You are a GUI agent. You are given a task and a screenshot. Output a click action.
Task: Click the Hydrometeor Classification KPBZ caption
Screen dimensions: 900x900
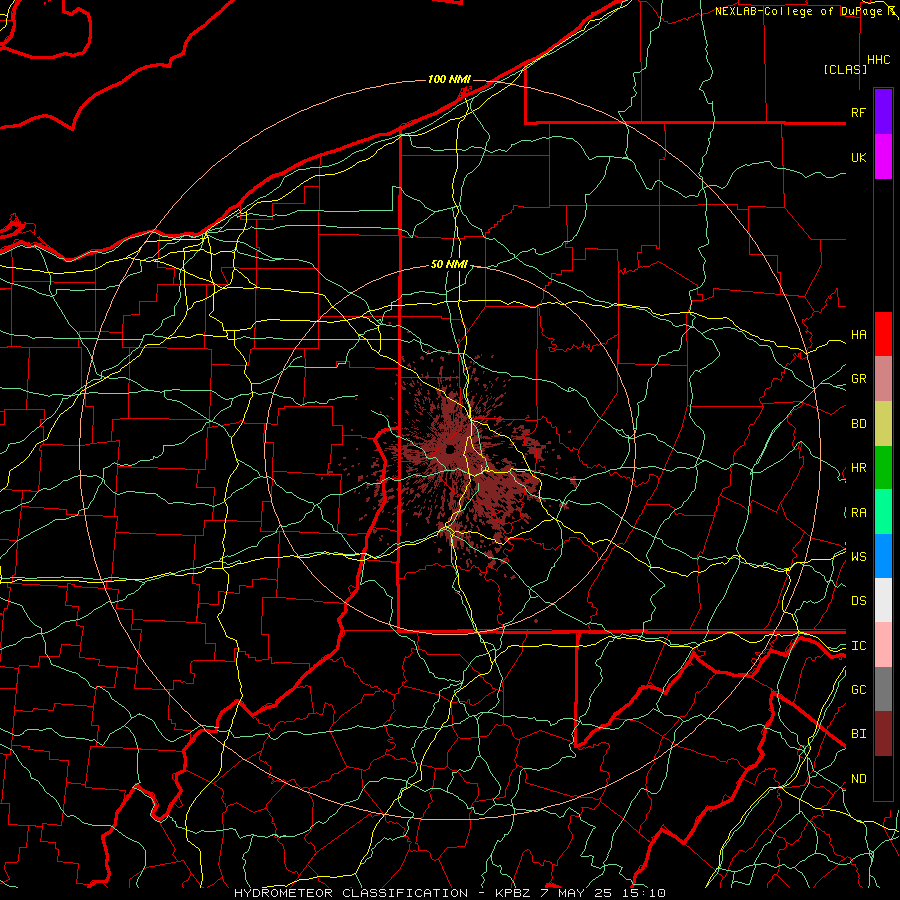point(449,893)
